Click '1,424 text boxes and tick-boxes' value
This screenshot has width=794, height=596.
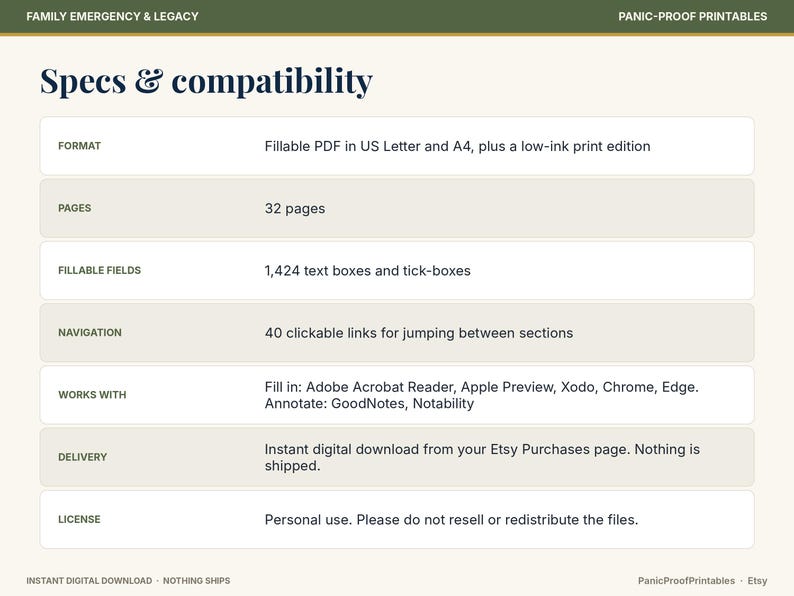pos(368,271)
